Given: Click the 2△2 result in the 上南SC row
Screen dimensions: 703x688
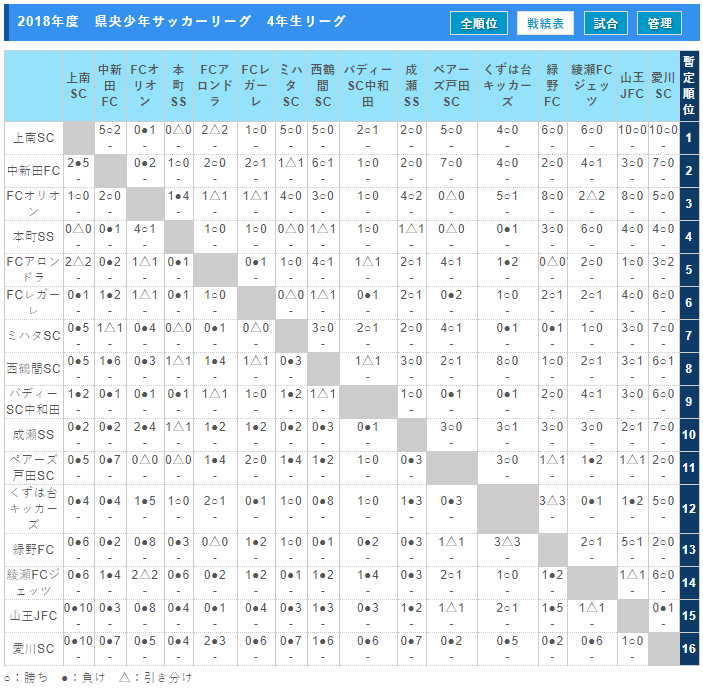Looking at the screenshot, I should (215, 130).
